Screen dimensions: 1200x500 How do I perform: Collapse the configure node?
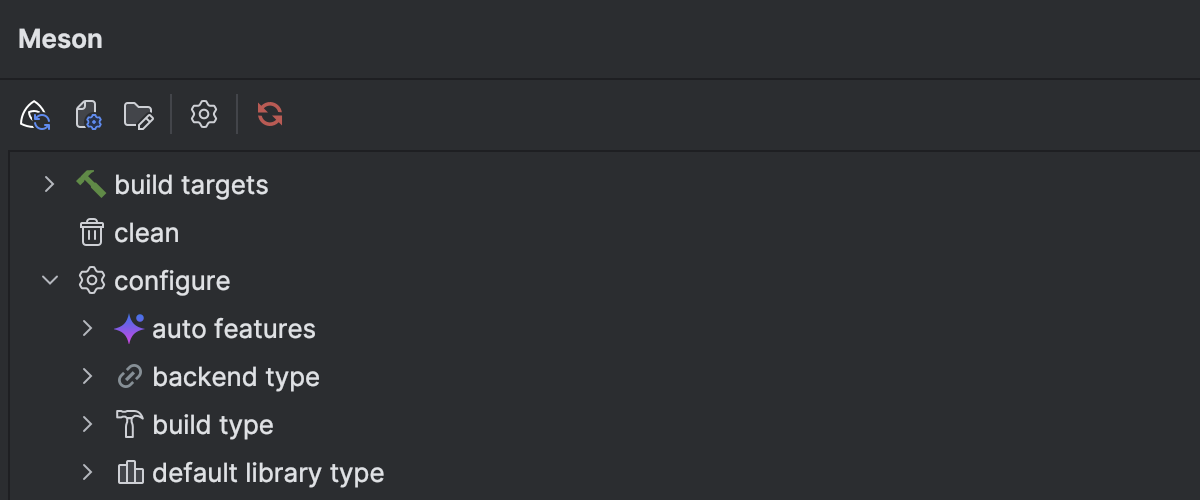click(49, 281)
